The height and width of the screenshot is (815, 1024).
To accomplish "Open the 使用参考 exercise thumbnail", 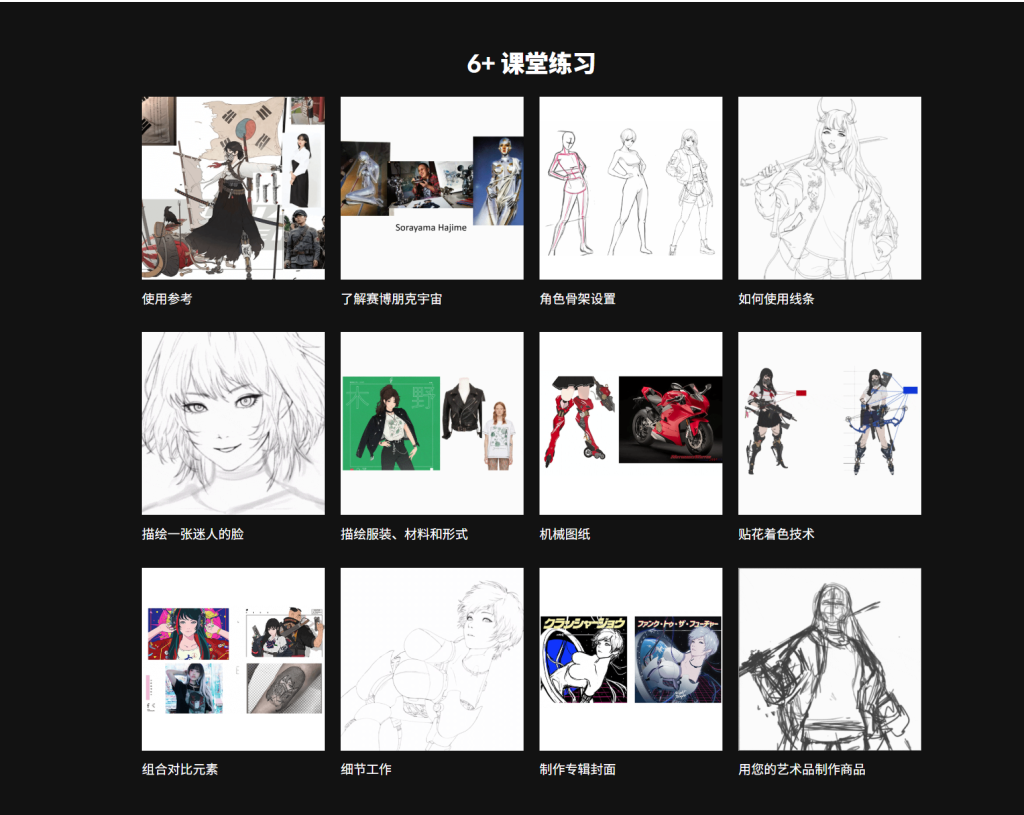I will point(233,188).
